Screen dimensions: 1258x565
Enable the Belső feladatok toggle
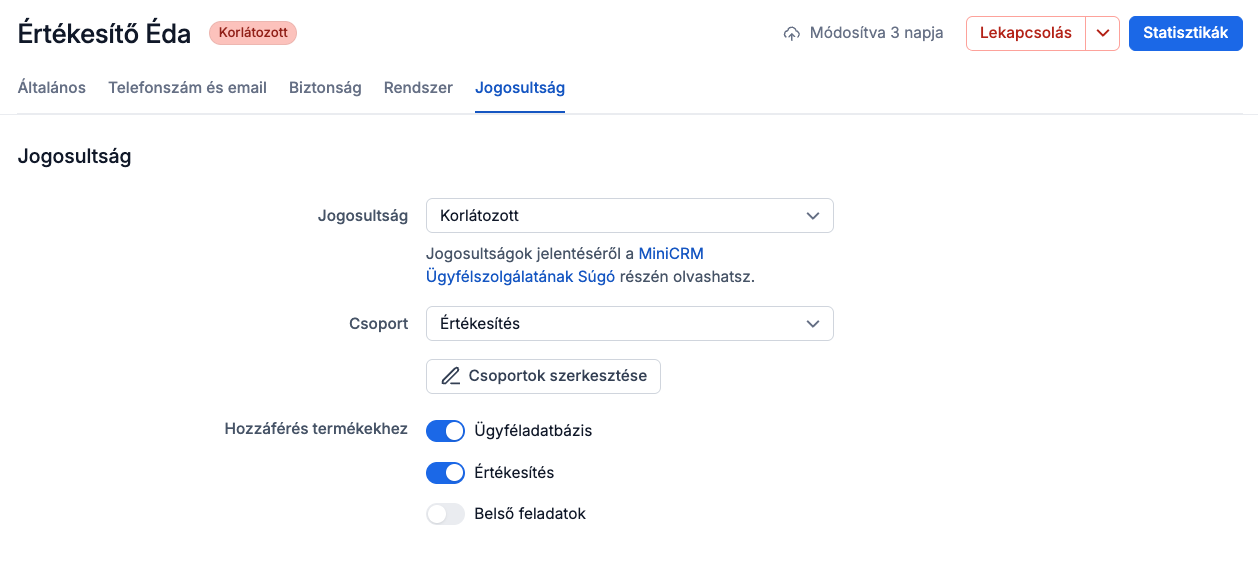pyautogui.click(x=445, y=514)
